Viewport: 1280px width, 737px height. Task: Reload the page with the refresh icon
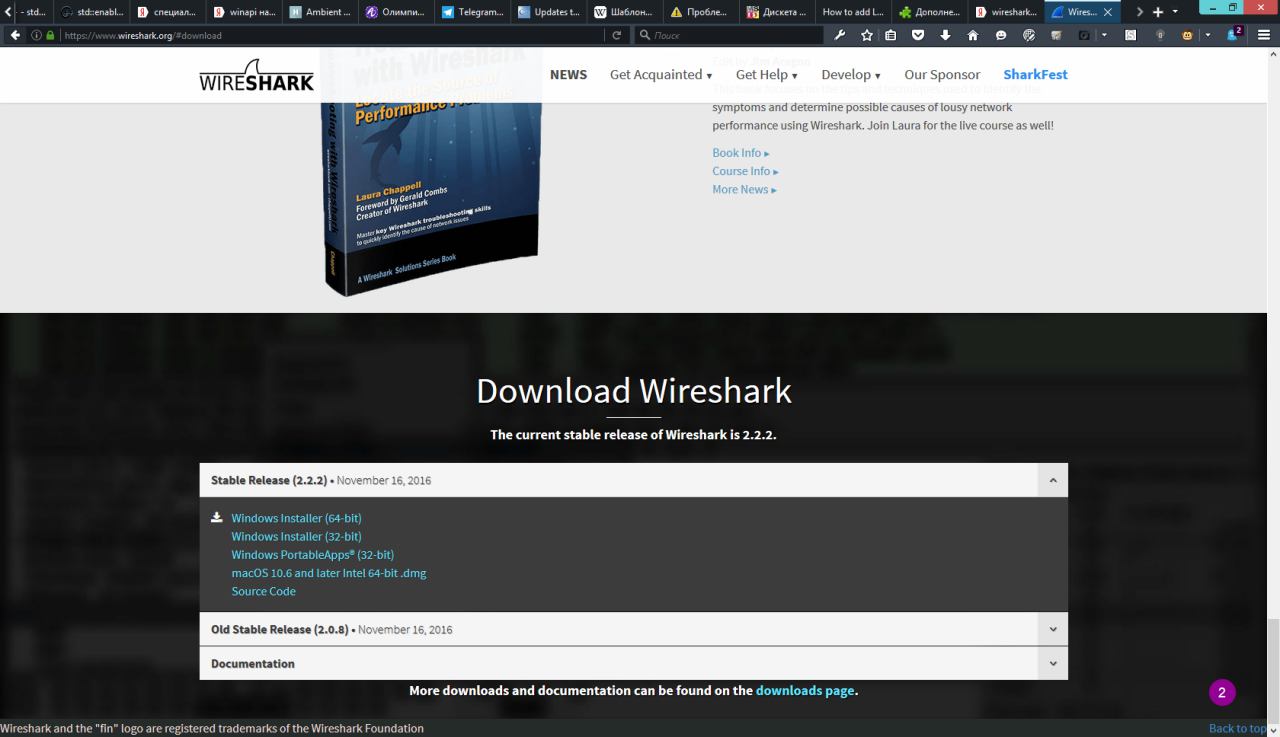tap(617, 35)
